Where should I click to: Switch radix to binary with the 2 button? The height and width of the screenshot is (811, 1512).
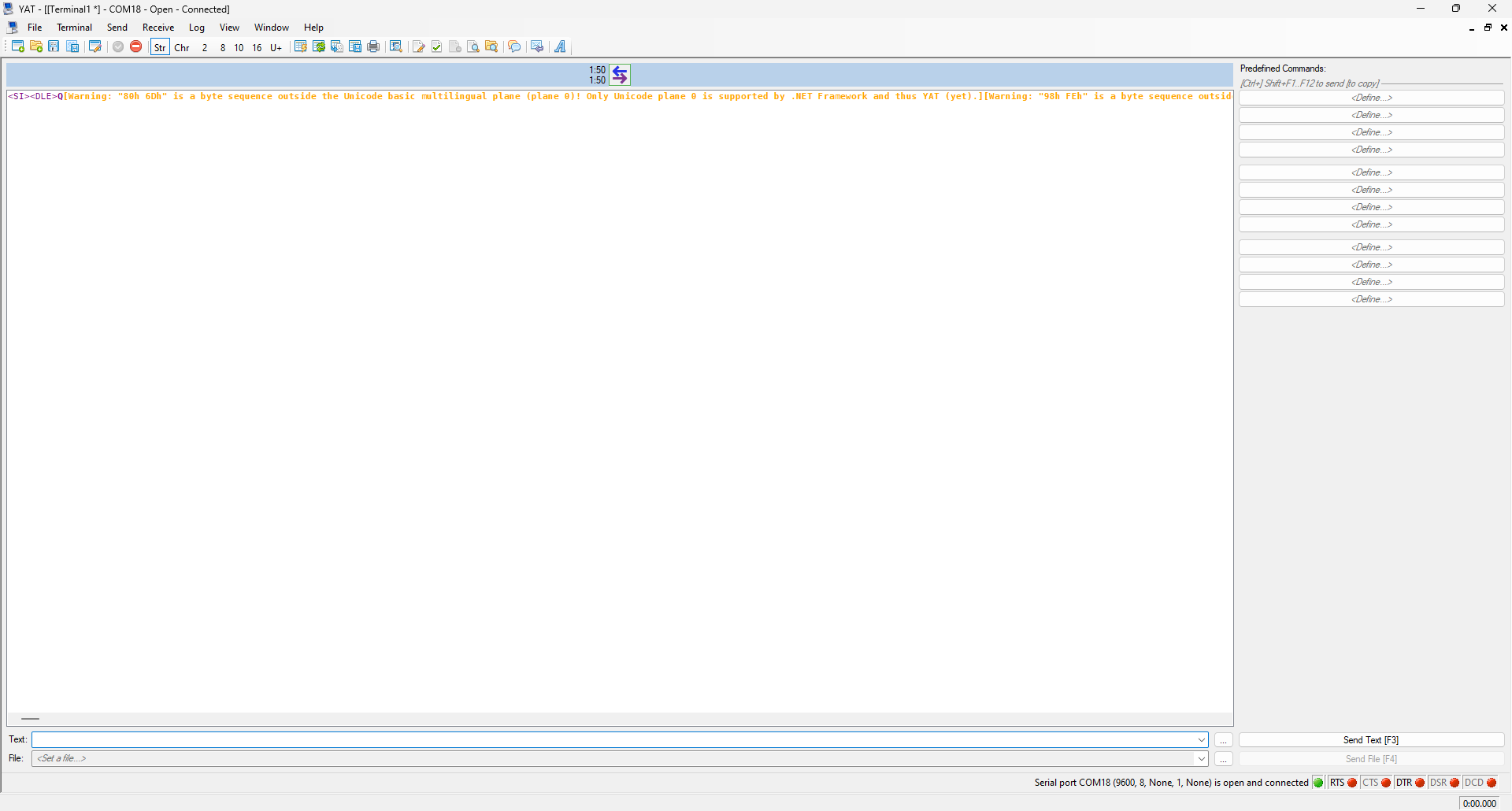[205, 47]
